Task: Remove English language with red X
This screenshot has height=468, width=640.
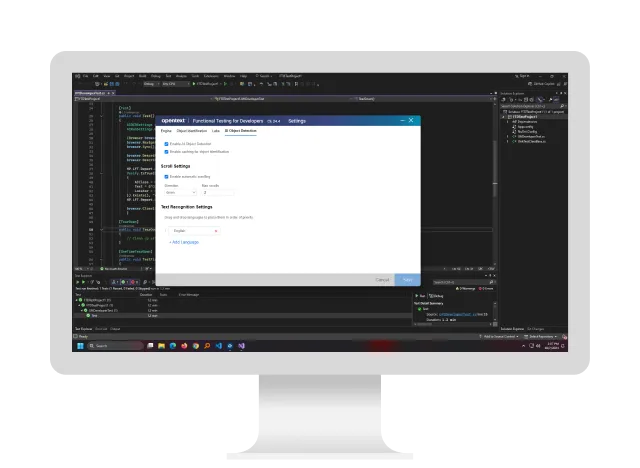Action: (216, 231)
